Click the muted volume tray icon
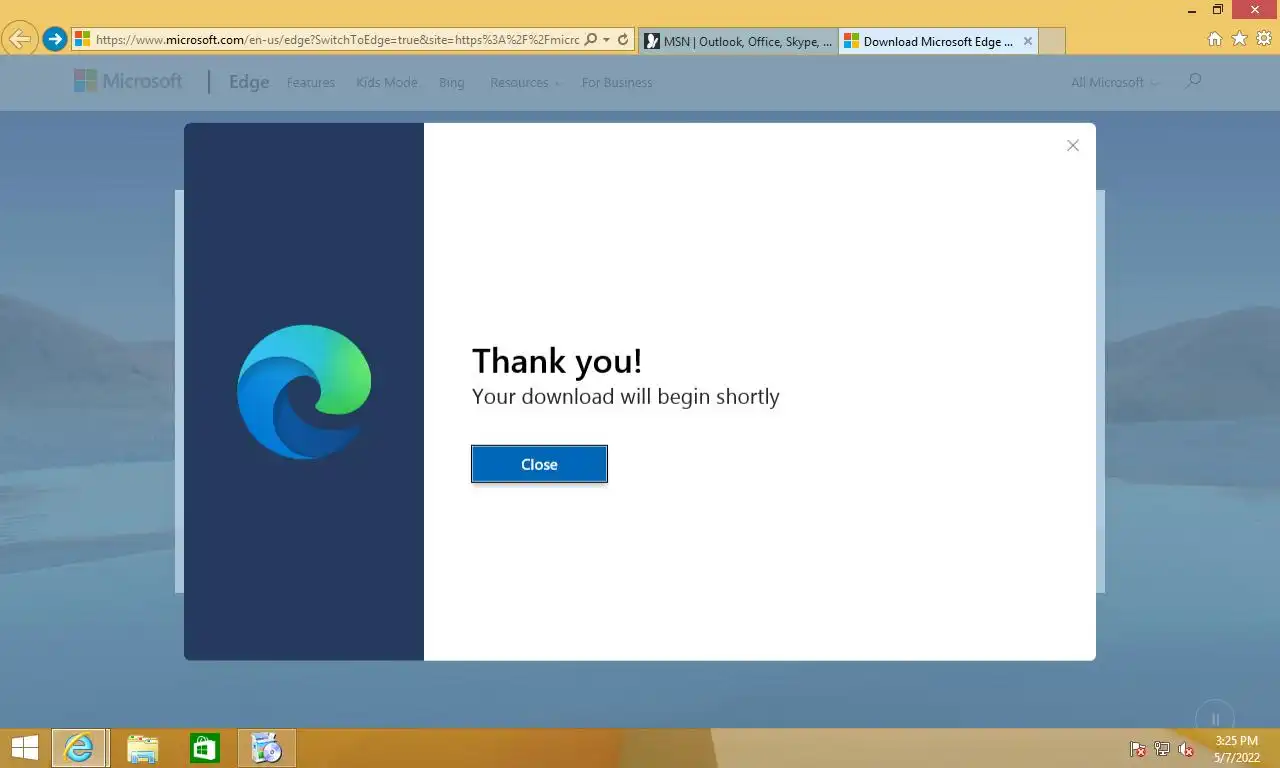The image size is (1280, 768). tap(1186, 749)
